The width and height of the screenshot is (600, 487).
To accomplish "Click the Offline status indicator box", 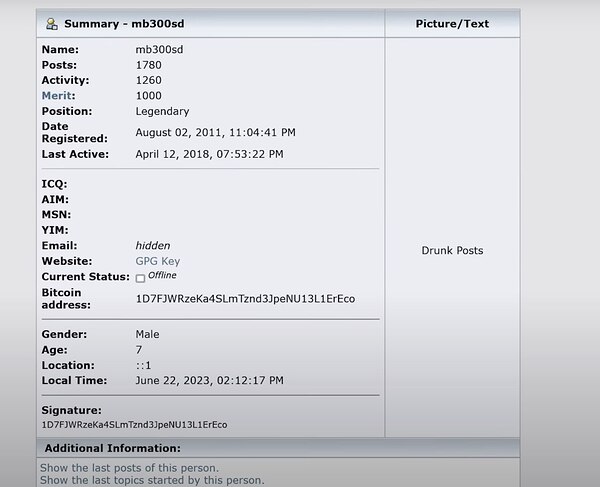I will (140, 278).
